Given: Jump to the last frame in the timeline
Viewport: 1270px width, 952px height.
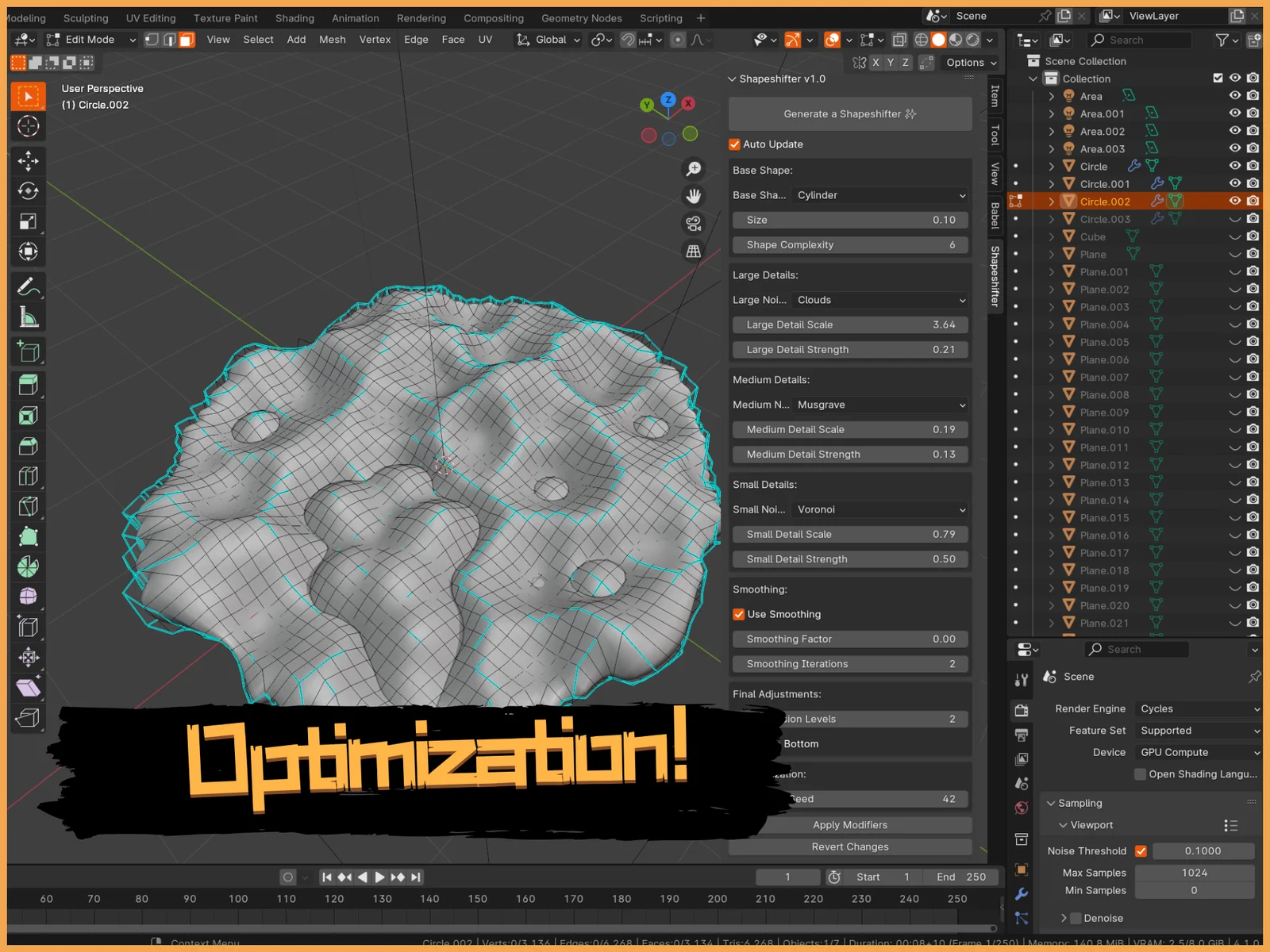Looking at the screenshot, I should [415, 877].
